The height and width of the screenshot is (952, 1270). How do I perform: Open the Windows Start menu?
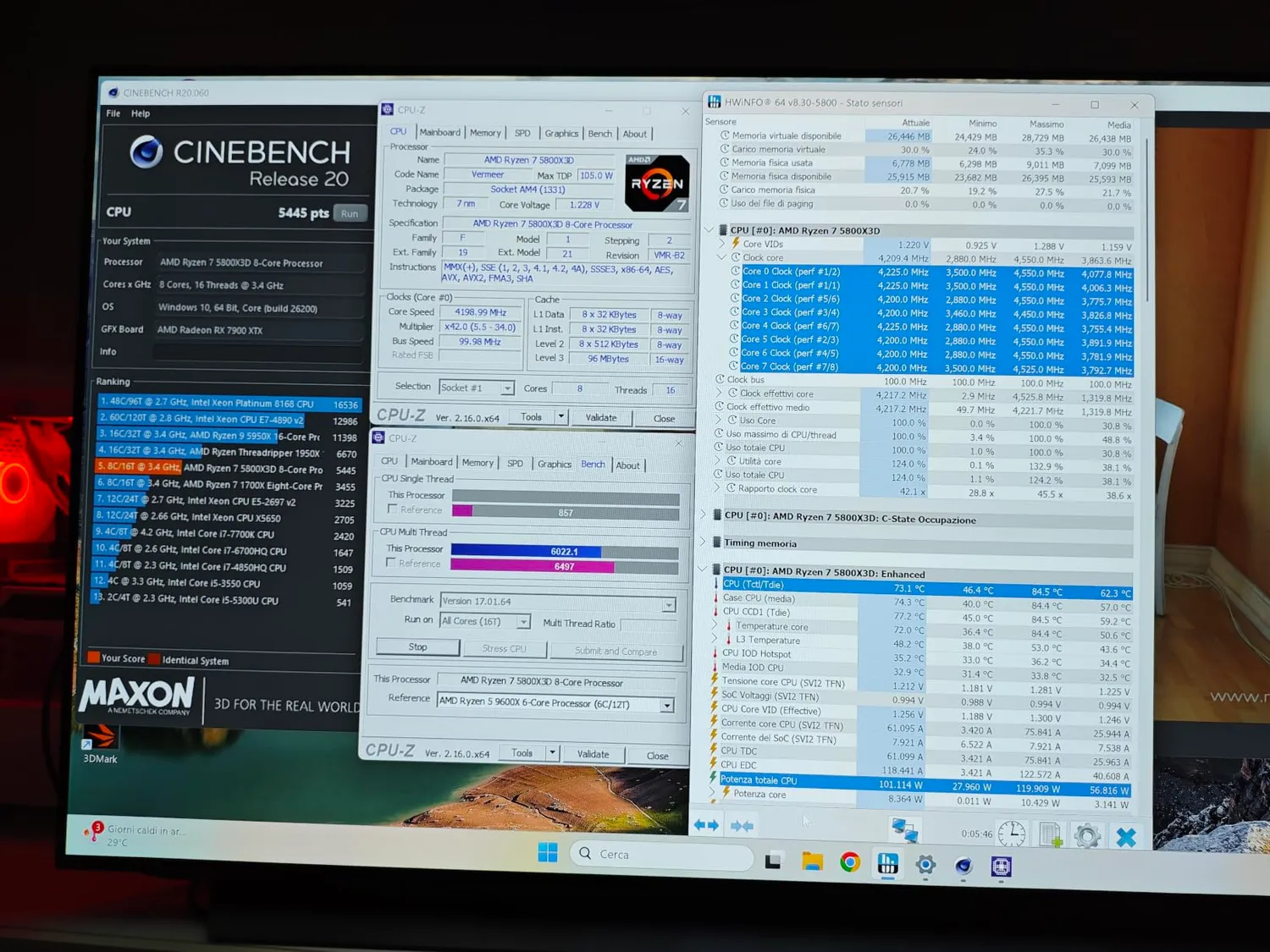coord(548,852)
